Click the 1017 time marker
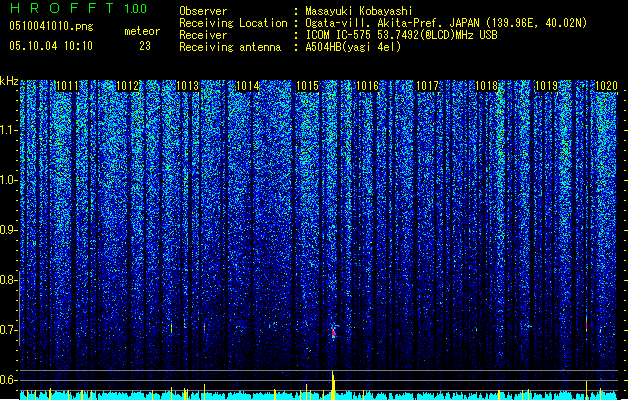This screenshot has width=629, height=400. pyautogui.click(x=427, y=86)
